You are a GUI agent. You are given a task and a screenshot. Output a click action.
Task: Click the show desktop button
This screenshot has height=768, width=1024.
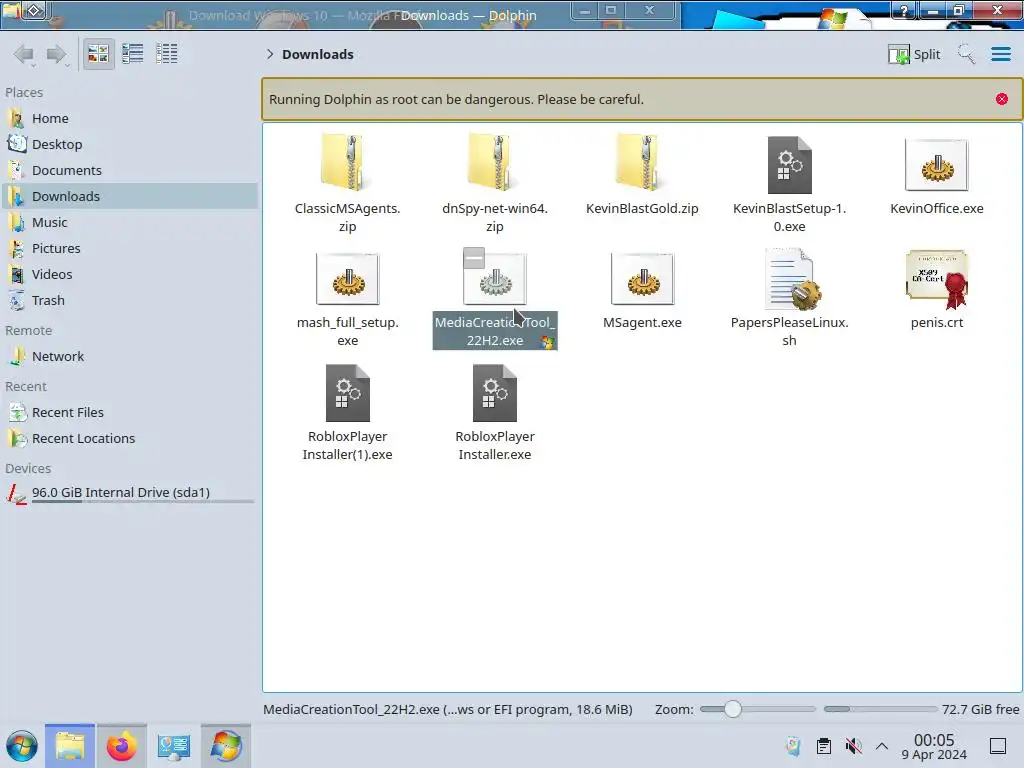pos(998,746)
